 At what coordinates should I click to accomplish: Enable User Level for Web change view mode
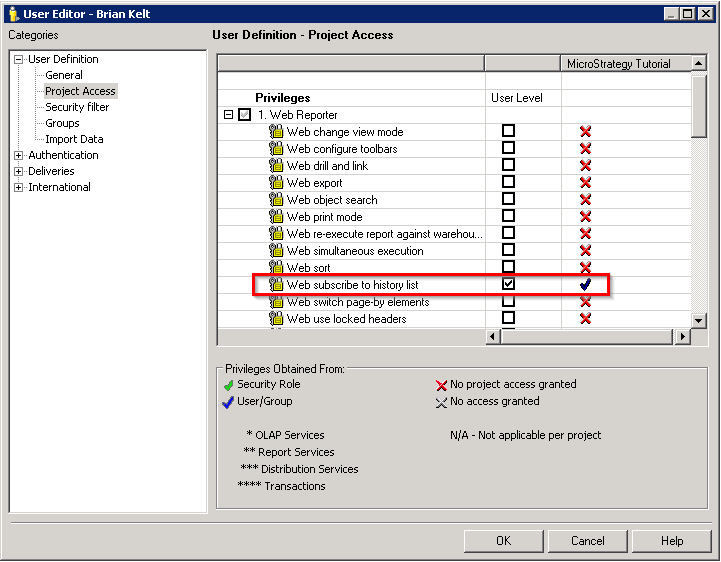tap(508, 131)
